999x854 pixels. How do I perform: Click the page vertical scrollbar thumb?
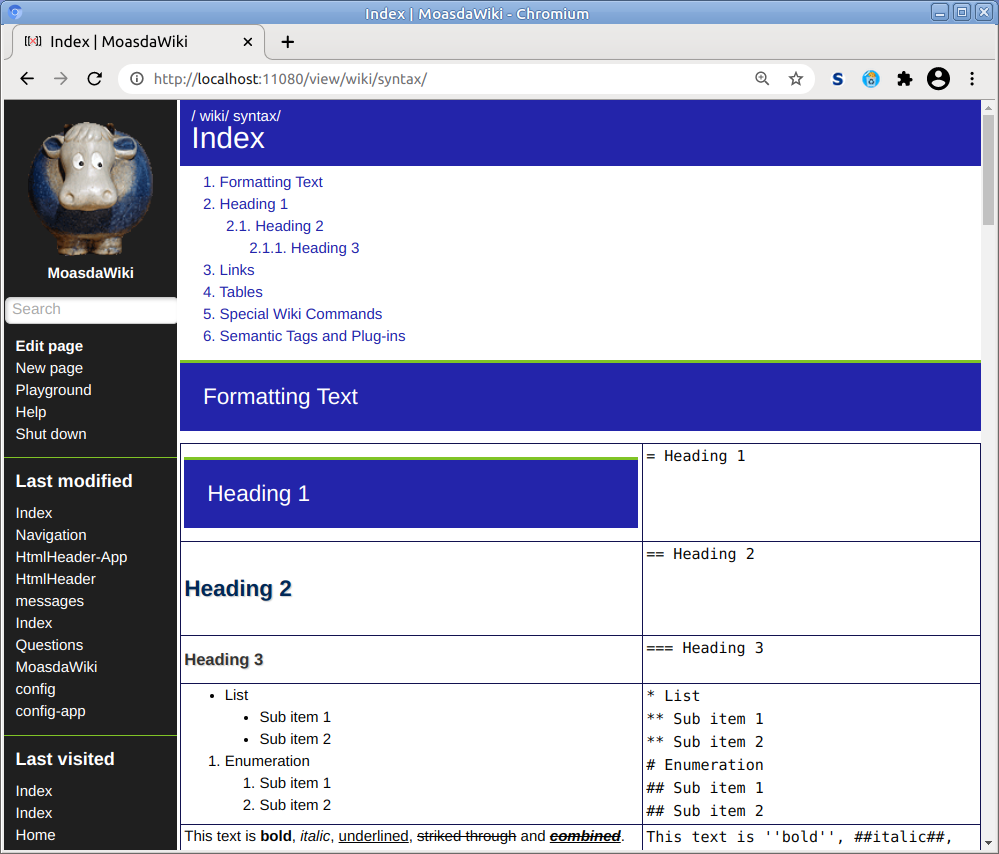(988, 170)
